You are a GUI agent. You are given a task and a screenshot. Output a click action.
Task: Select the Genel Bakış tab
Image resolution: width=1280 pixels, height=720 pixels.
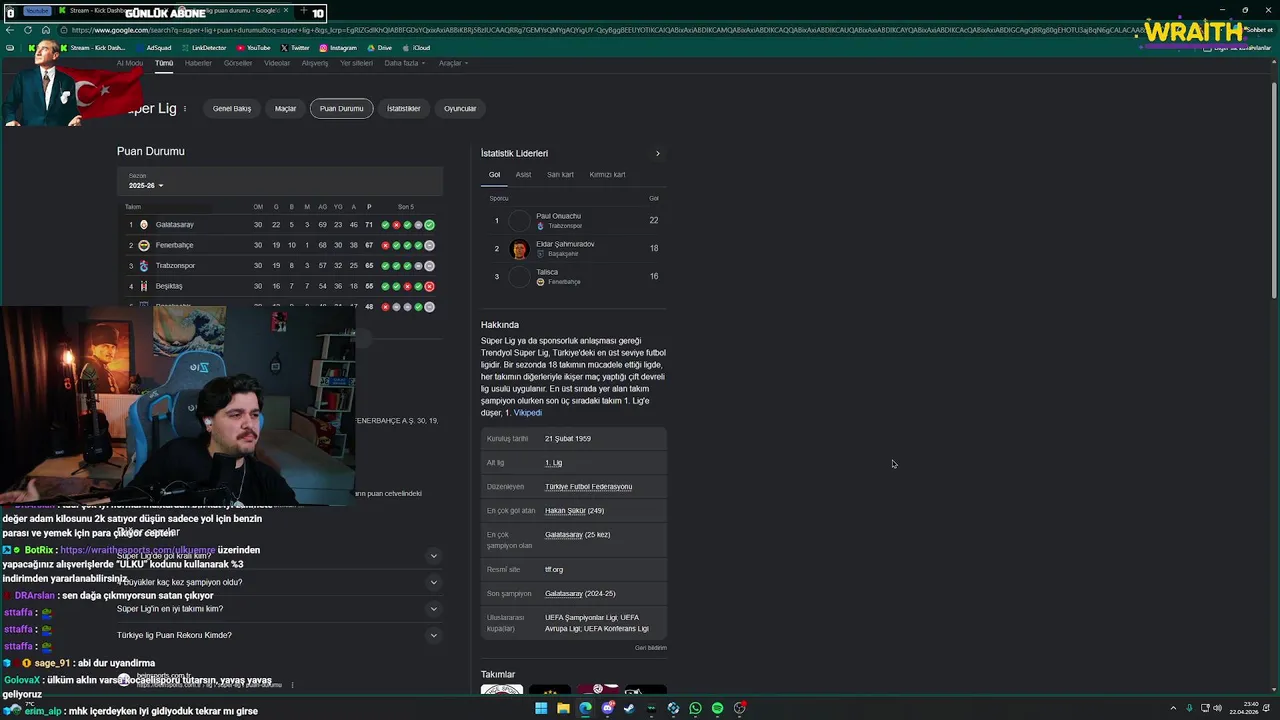(232, 108)
